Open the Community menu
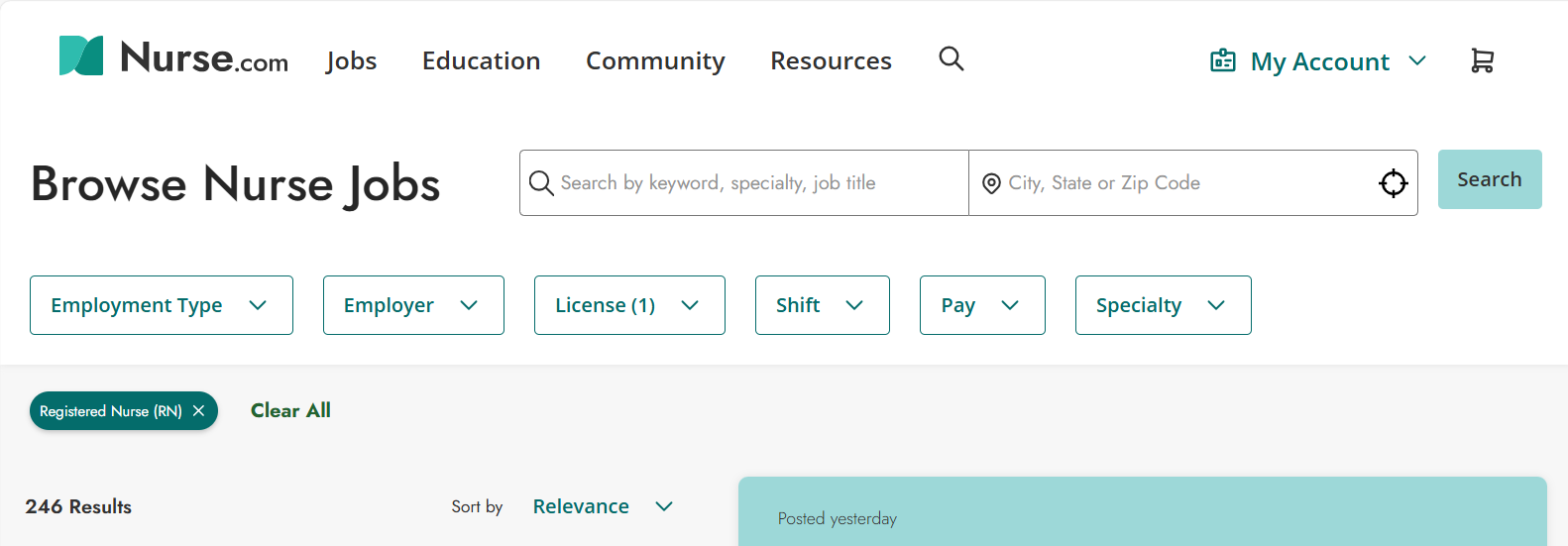 (x=655, y=60)
